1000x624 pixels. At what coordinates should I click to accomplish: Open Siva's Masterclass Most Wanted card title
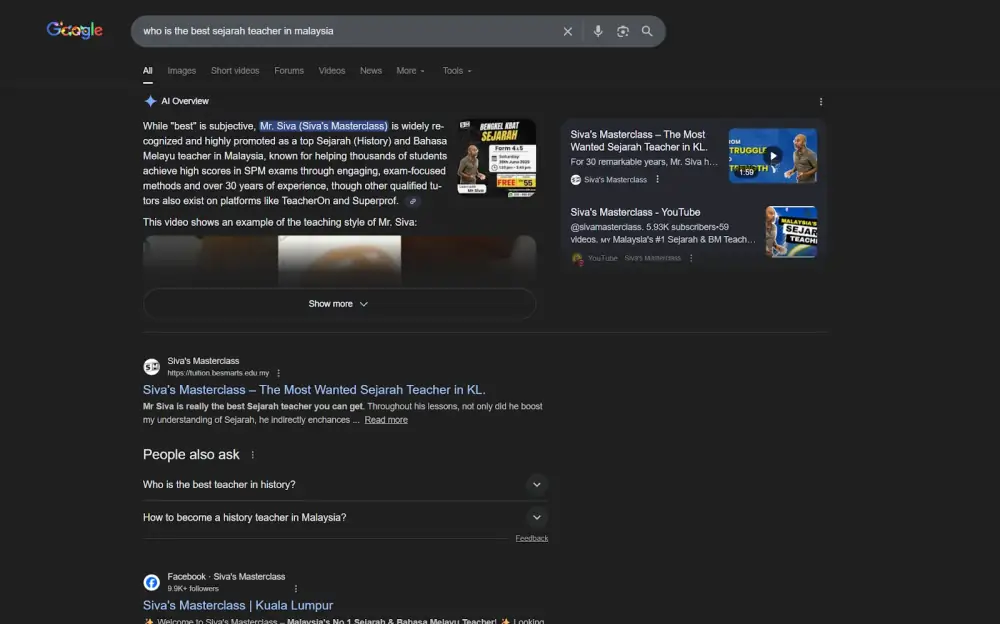[x=639, y=141]
